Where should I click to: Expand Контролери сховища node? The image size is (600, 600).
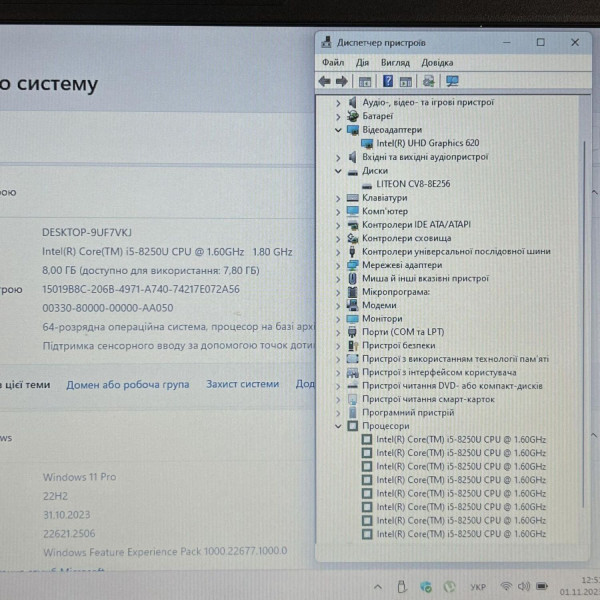[338, 239]
